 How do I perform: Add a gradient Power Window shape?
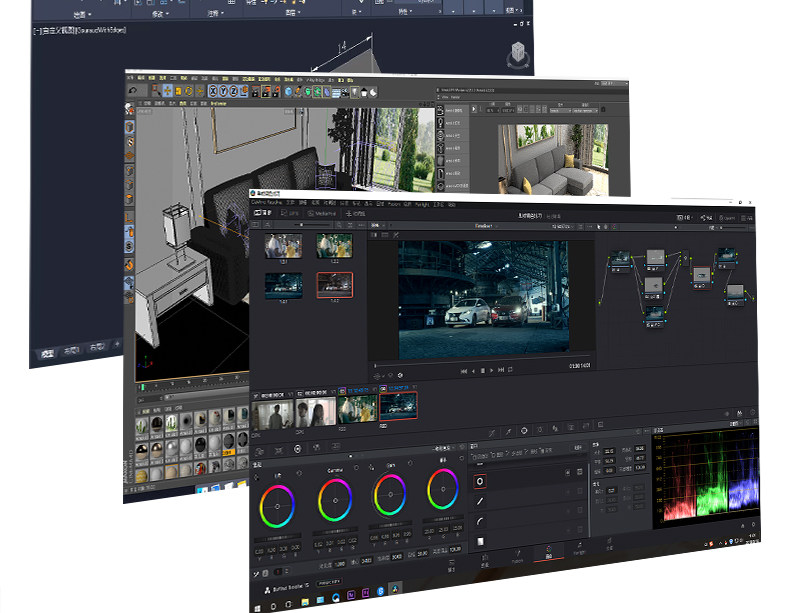tap(480, 541)
